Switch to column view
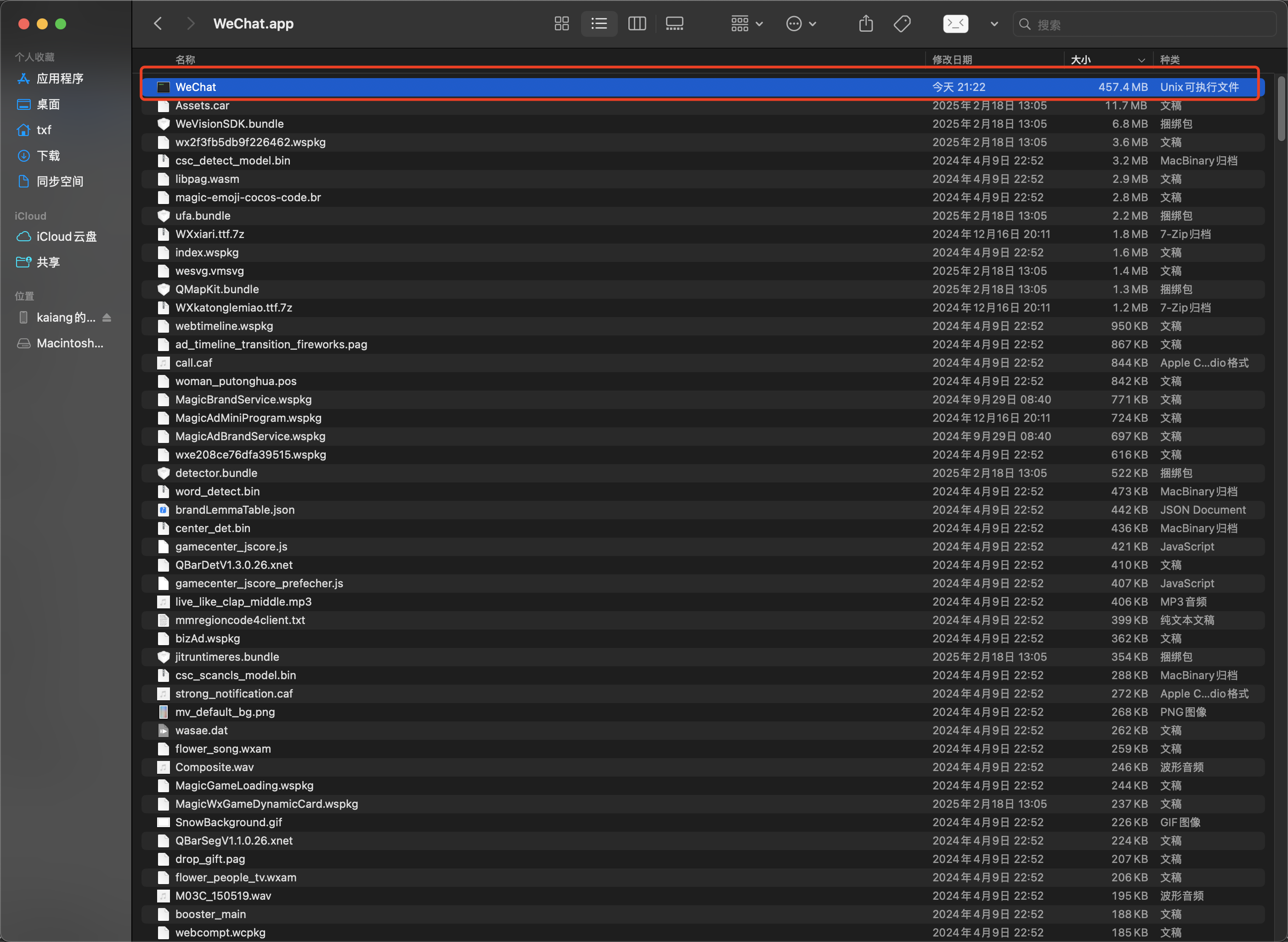The width and height of the screenshot is (1288, 942). 637,23
